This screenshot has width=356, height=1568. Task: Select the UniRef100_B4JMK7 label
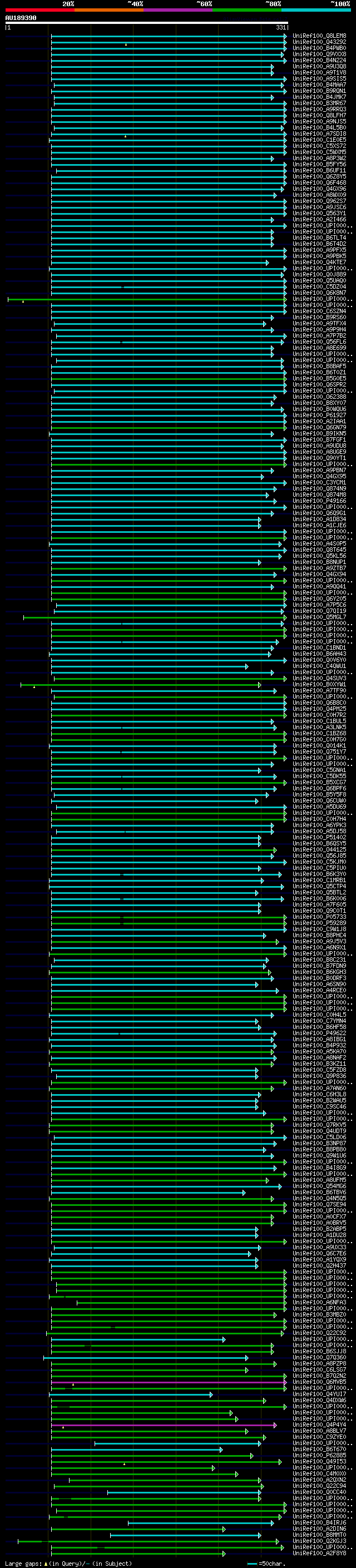[319, 97]
